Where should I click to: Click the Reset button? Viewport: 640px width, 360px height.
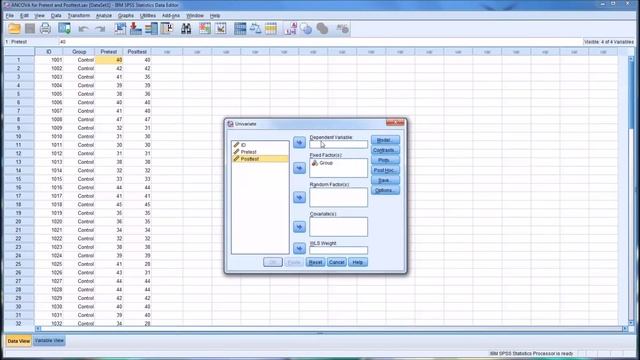point(316,262)
